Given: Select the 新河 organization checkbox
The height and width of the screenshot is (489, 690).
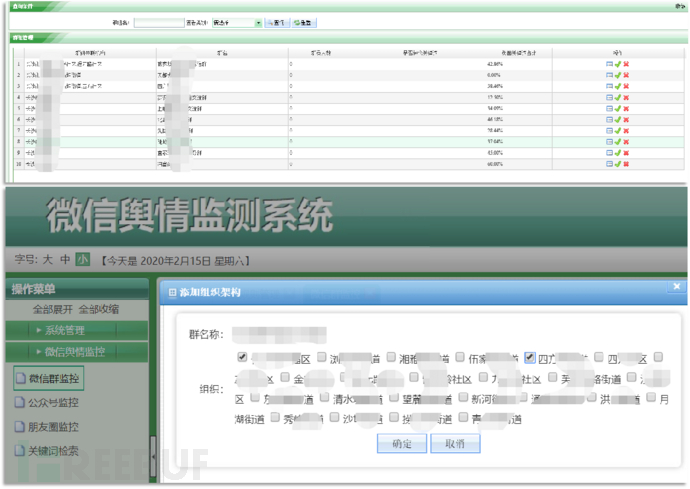Looking at the screenshot, I should pos(463,397).
